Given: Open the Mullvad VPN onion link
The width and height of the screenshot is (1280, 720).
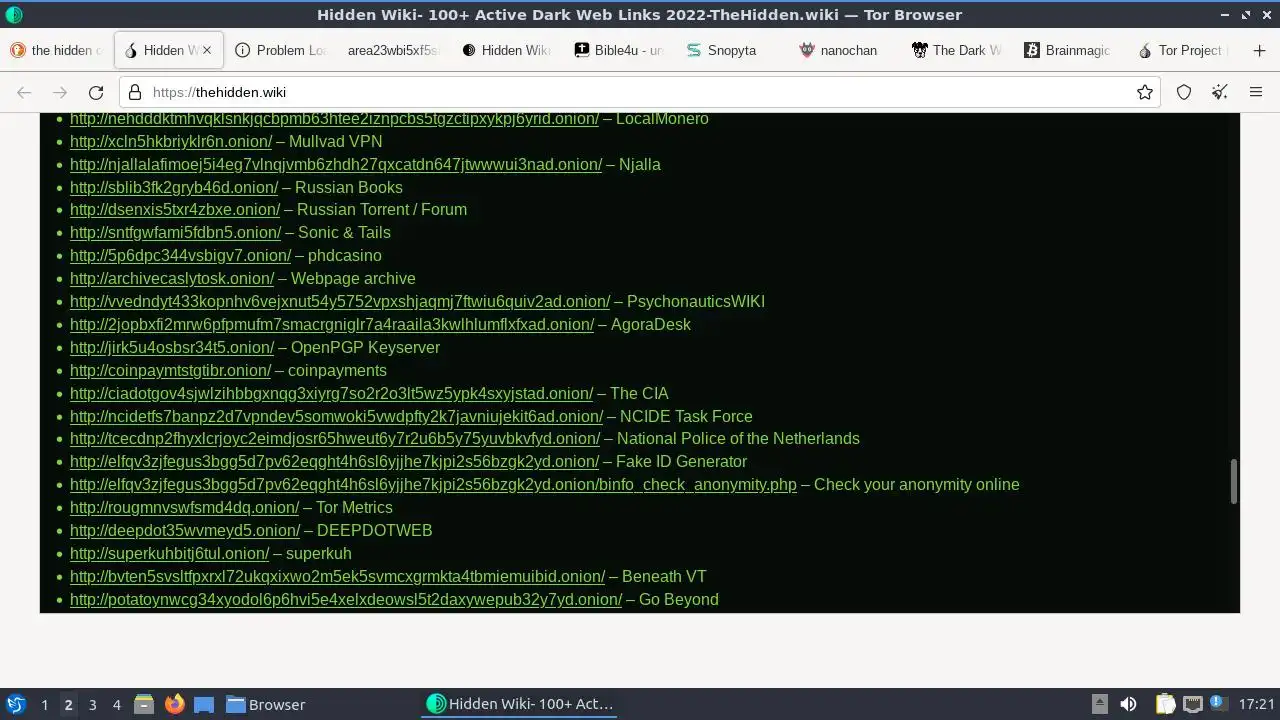Looking at the screenshot, I should pos(171,142).
